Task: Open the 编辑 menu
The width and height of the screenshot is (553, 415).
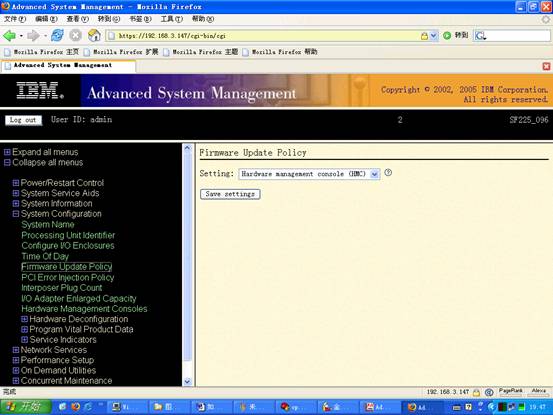Action: 46,19
